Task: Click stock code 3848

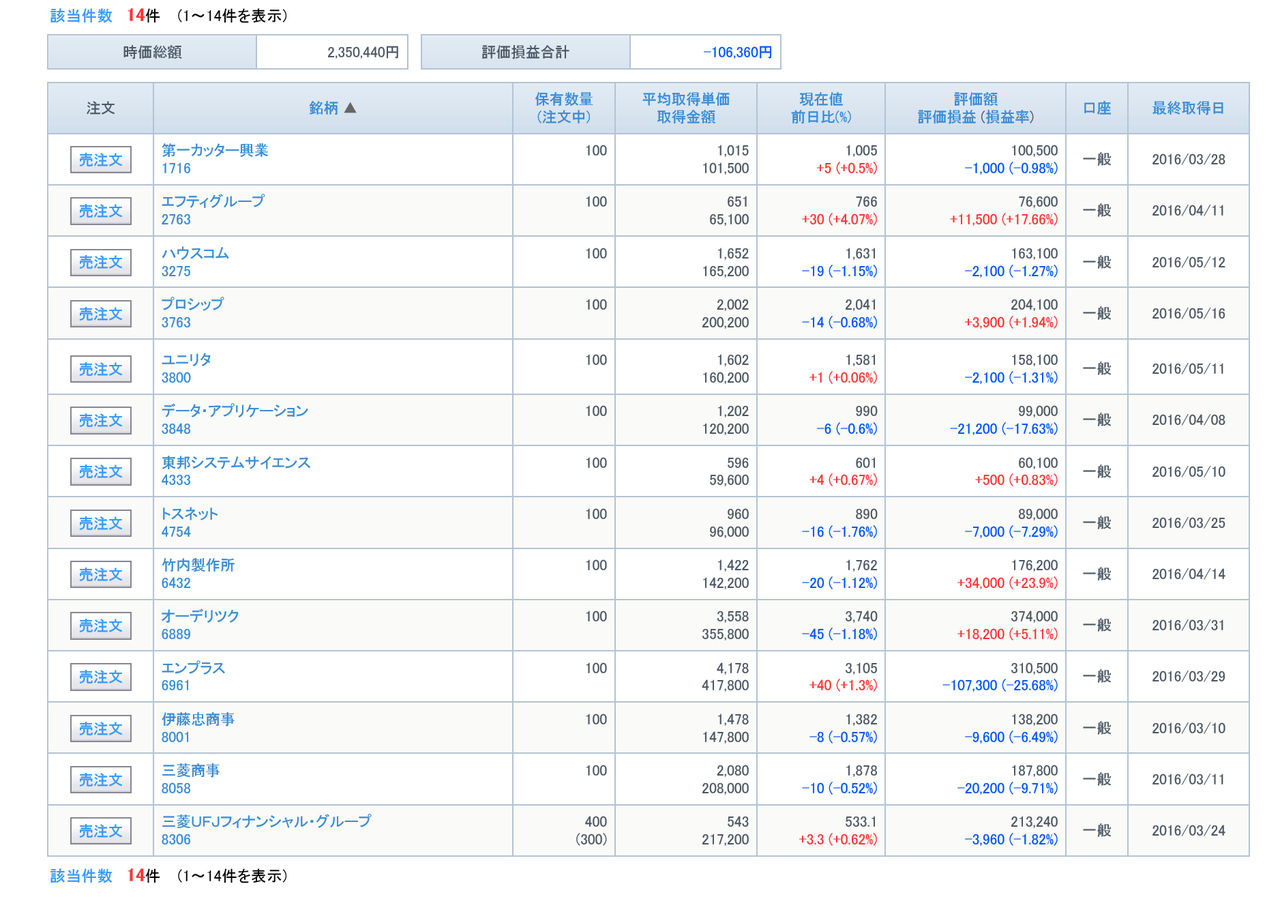Action: [x=176, y=429]
